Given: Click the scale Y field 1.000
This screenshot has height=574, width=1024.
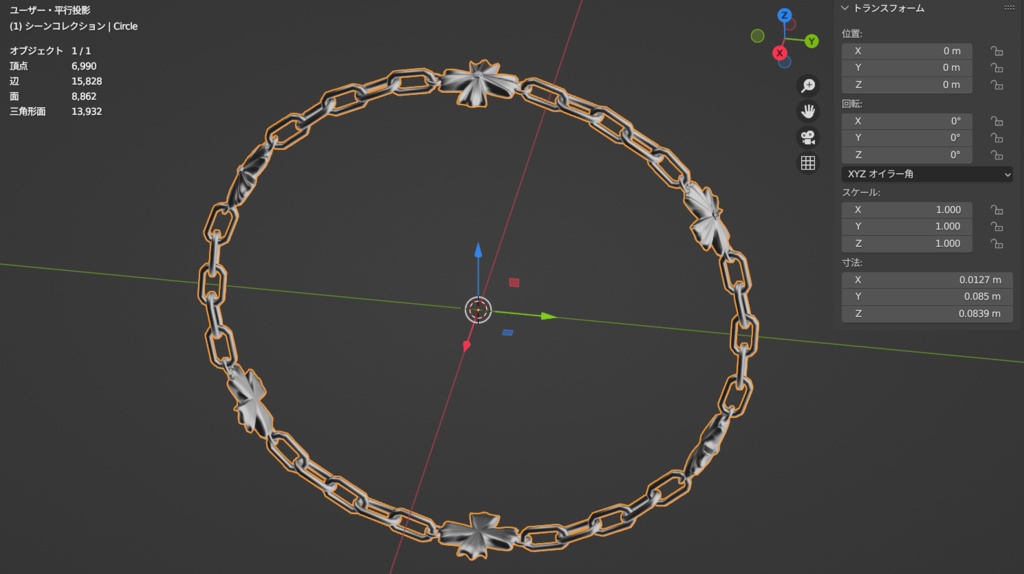Looking at the screenshot, I should pos(906,227).
